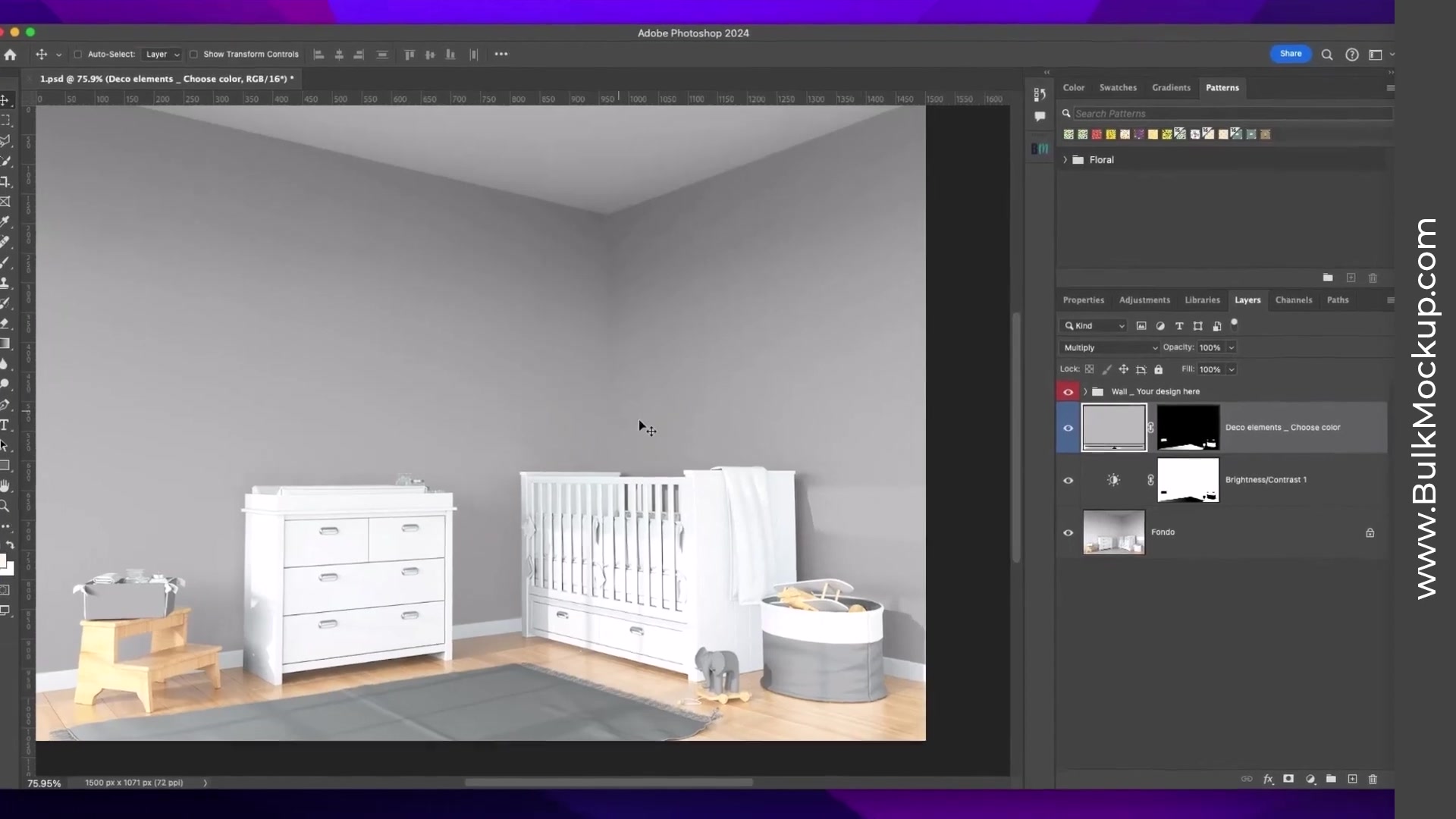Open the Multiply blend mode dropdown

(1109, 347)
